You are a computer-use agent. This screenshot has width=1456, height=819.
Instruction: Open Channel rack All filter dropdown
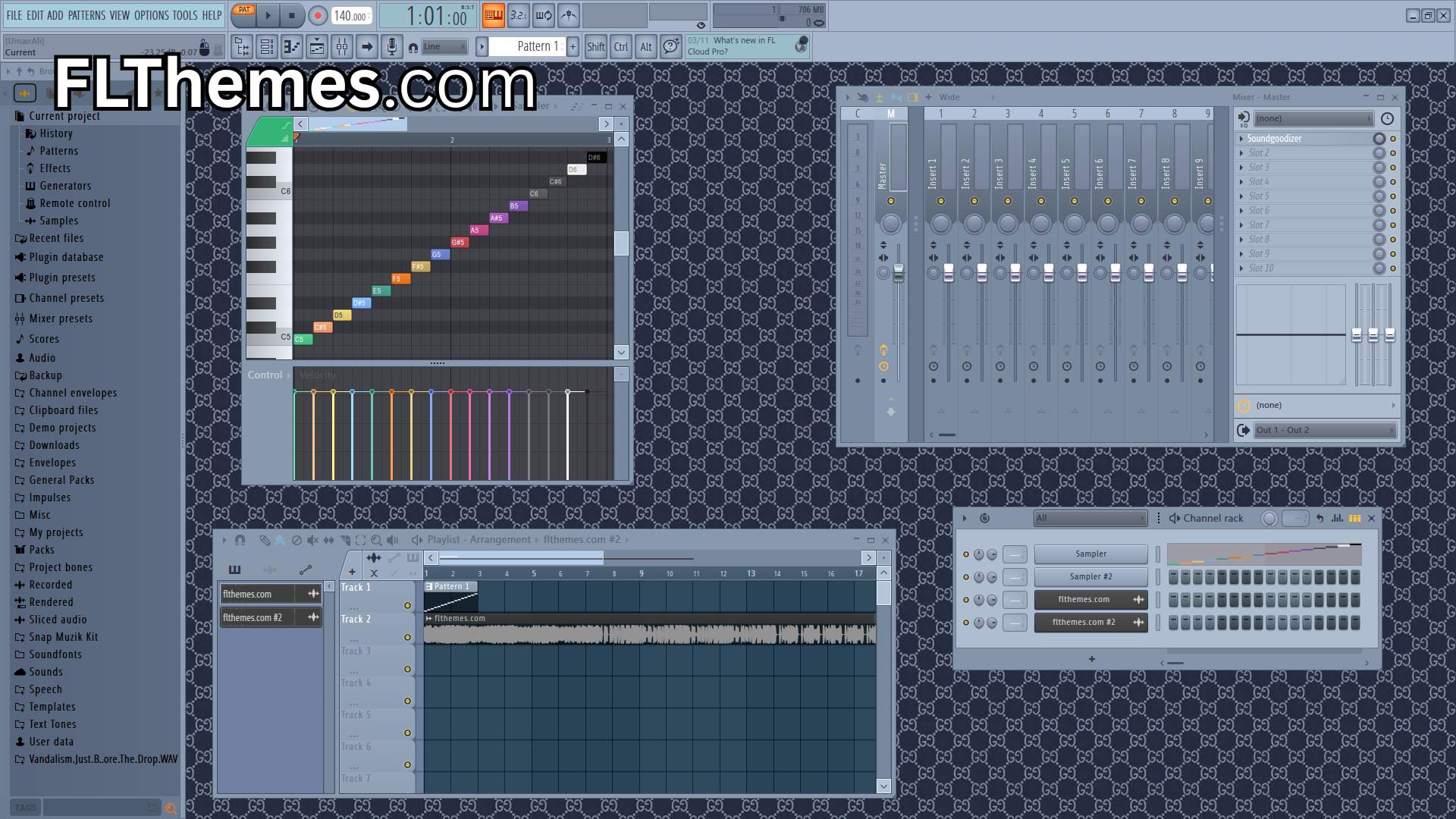pyautogui.click(x=1090, y=519)
